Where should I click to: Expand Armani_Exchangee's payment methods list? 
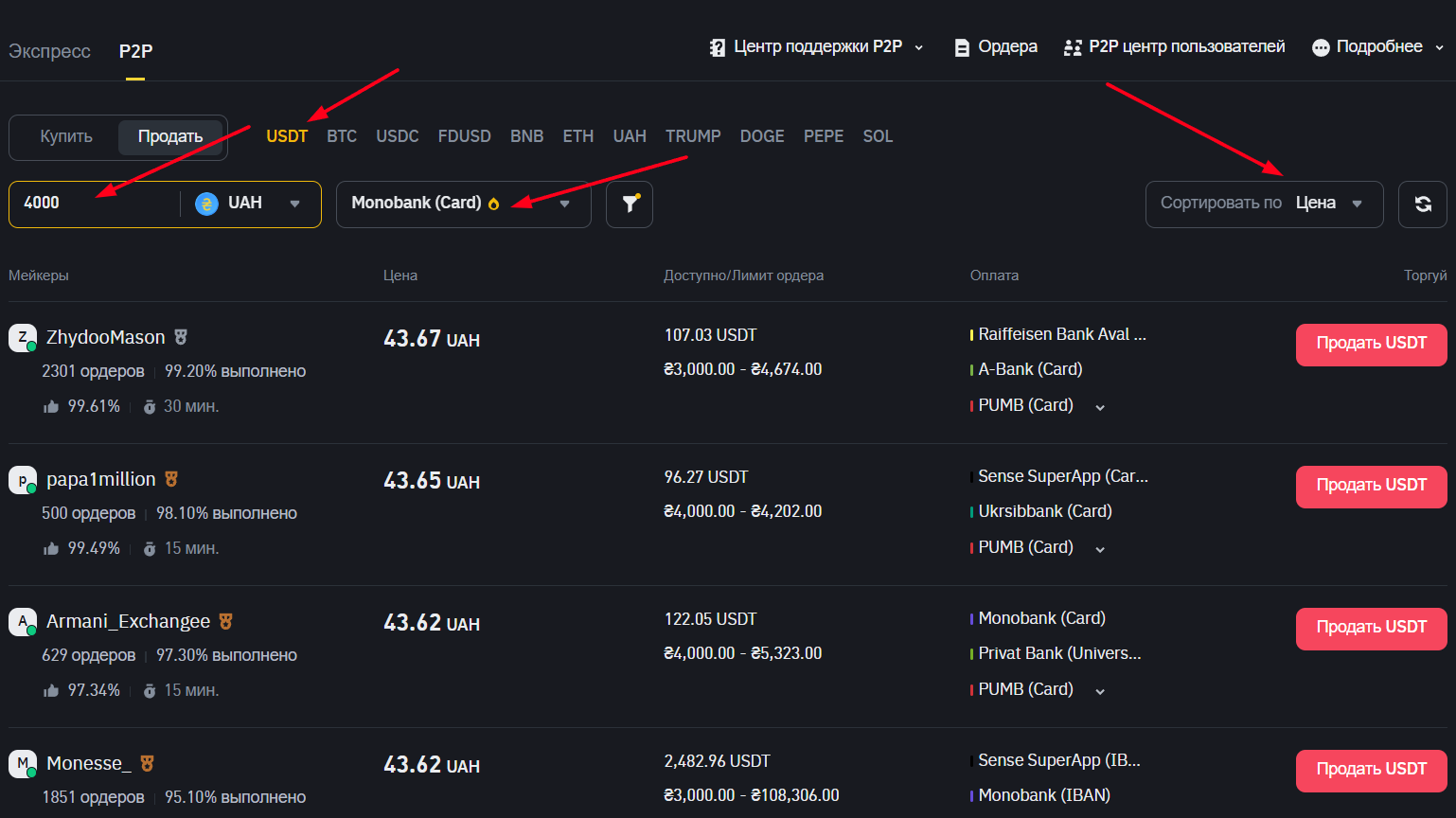1100,691
